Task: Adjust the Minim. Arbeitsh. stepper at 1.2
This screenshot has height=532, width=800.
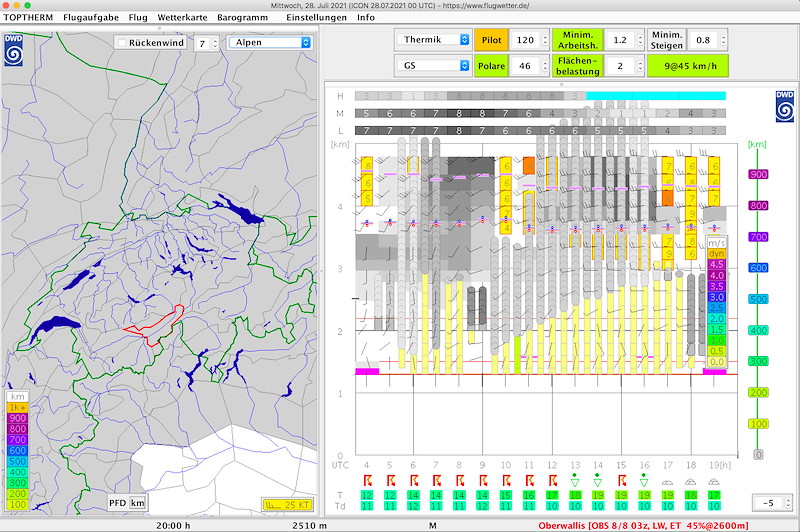Action: pyautogui.click(x=640, y=40)
